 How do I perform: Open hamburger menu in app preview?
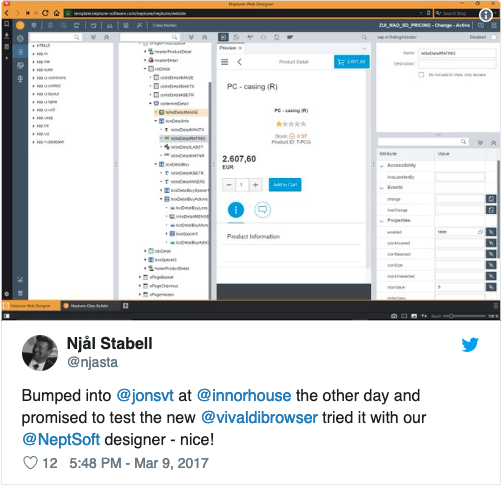coord(225,62)
